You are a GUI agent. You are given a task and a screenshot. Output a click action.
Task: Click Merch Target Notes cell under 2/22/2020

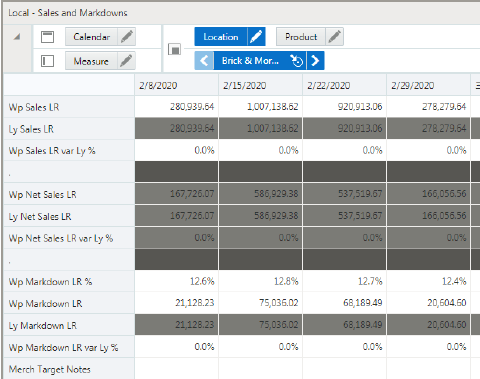coord(345,369)
